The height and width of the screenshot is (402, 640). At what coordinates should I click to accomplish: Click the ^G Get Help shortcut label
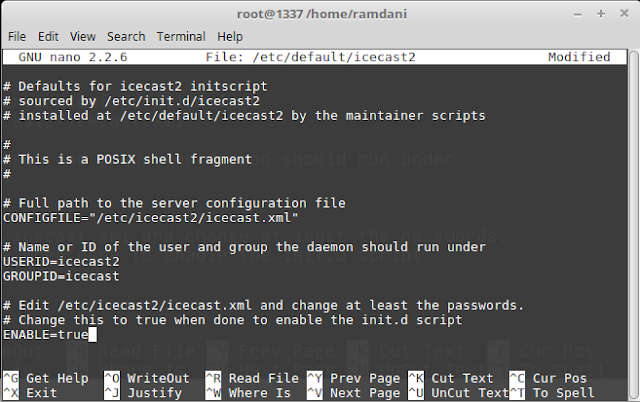(x=46, y=378)
